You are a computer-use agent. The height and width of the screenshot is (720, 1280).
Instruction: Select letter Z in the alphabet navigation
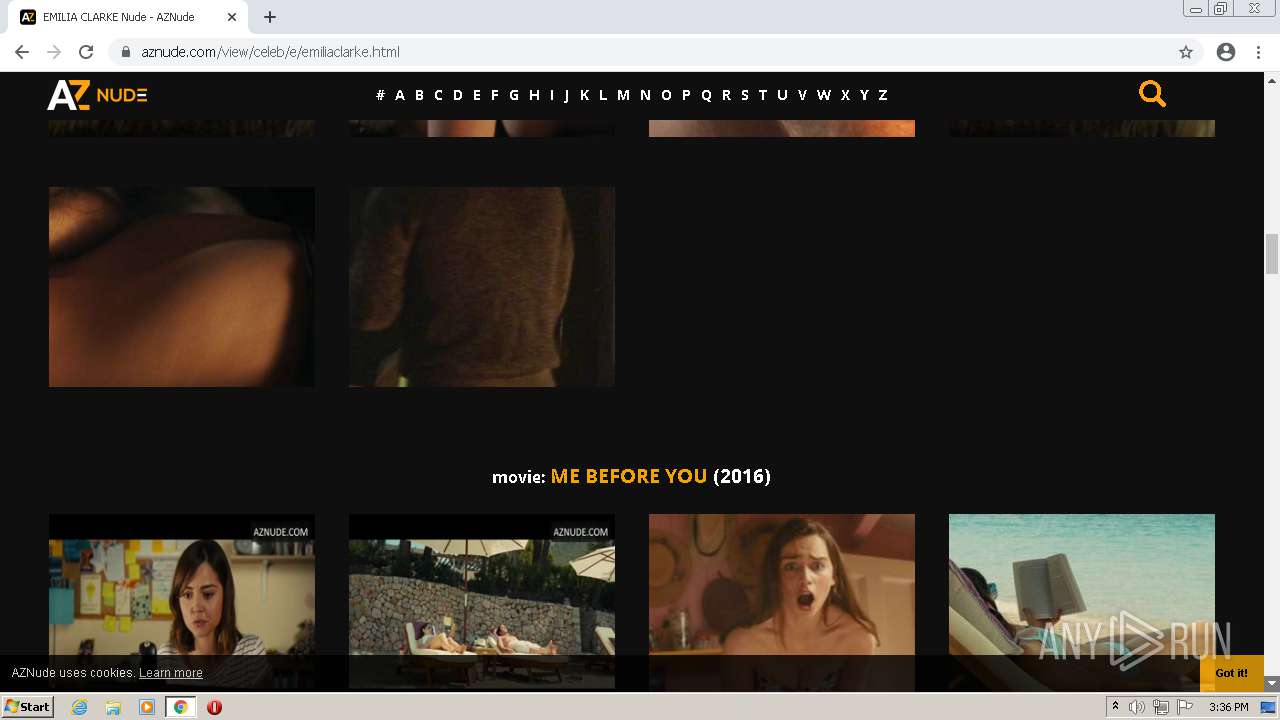(x=883, y=95)
